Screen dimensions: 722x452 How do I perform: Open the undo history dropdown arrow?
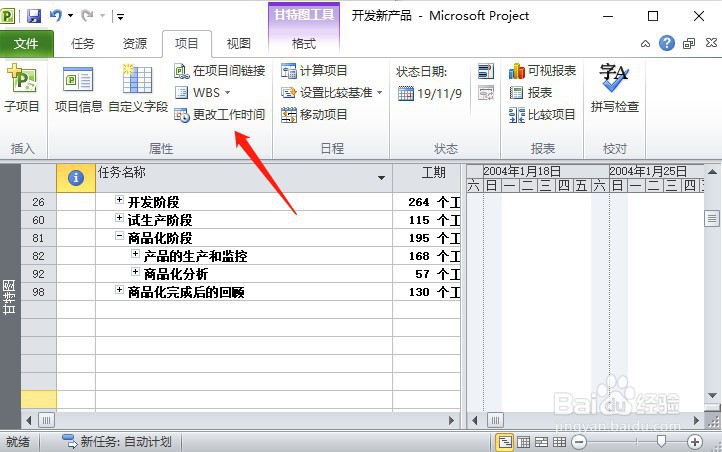click(x=70, y=16)
